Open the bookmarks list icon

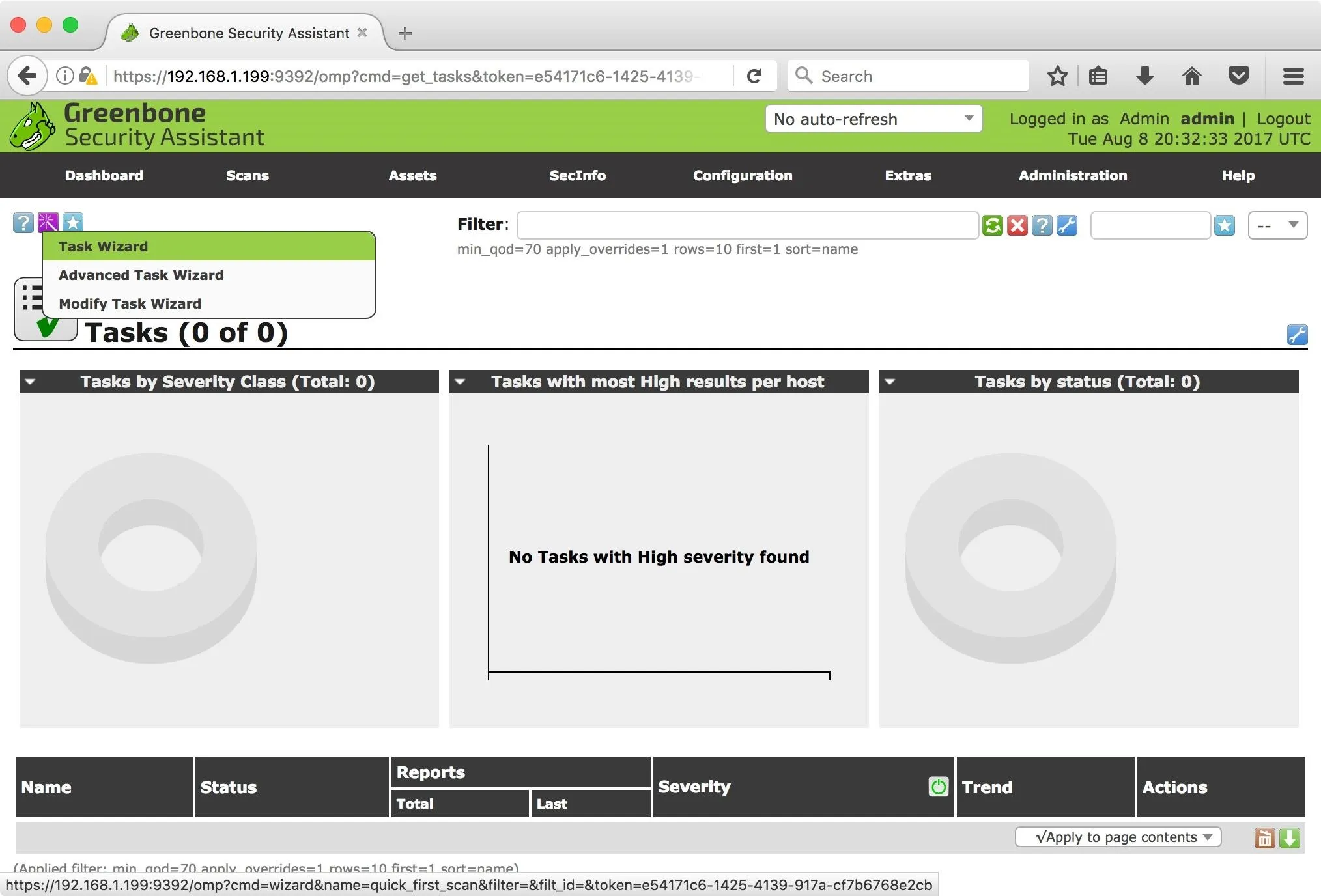(1098, 76)
